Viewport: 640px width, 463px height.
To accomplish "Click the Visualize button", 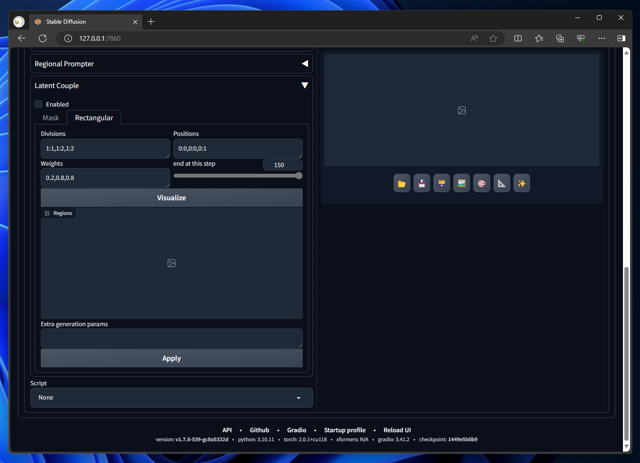I will click(x=171, y=198).
